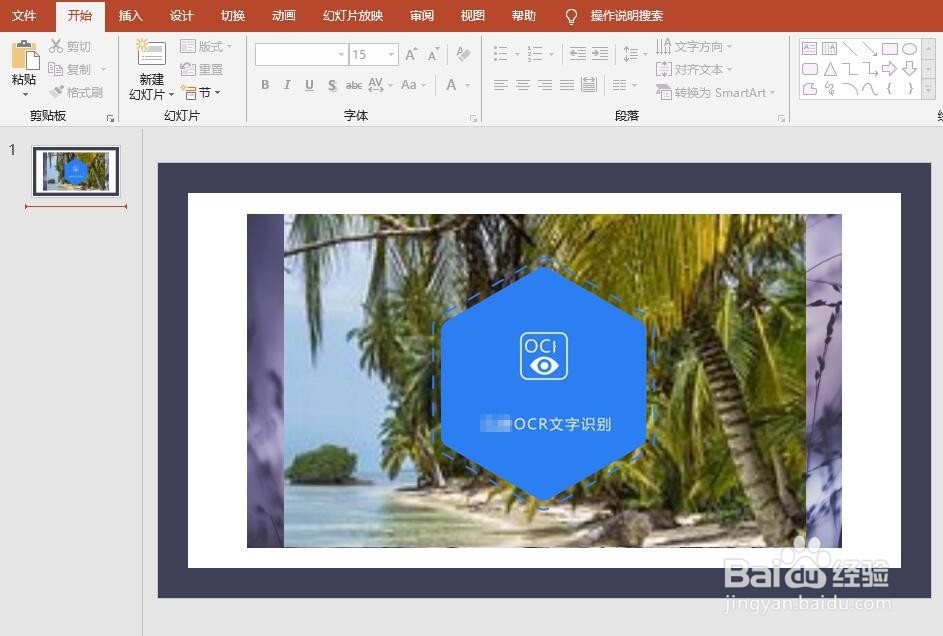The height and width of the screenshot is (636, 943).
Task: Click the Cut (剪切) scissors button
Action: (70, 46)
